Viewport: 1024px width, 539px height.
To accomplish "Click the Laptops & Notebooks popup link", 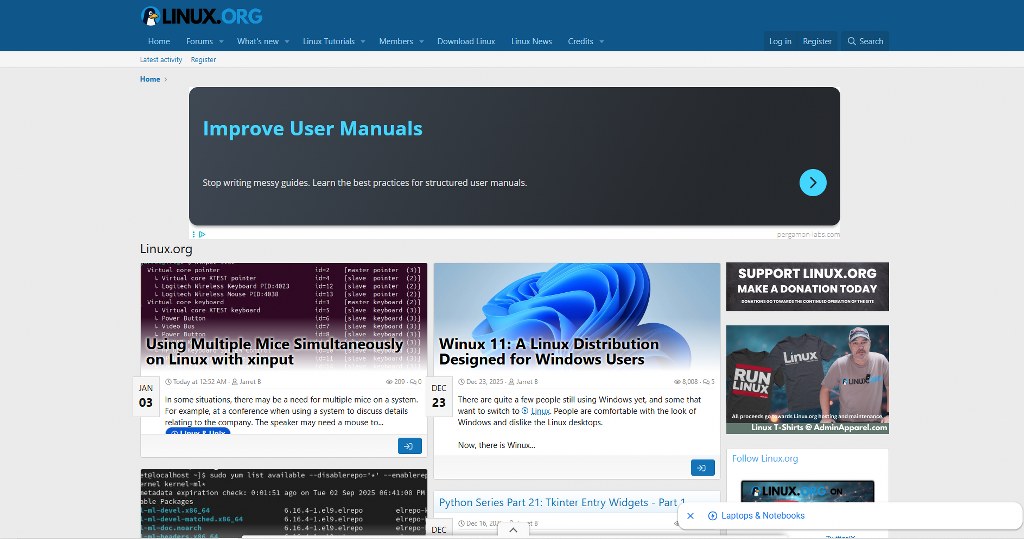I will pyautogui.click(x=762, y=515).
